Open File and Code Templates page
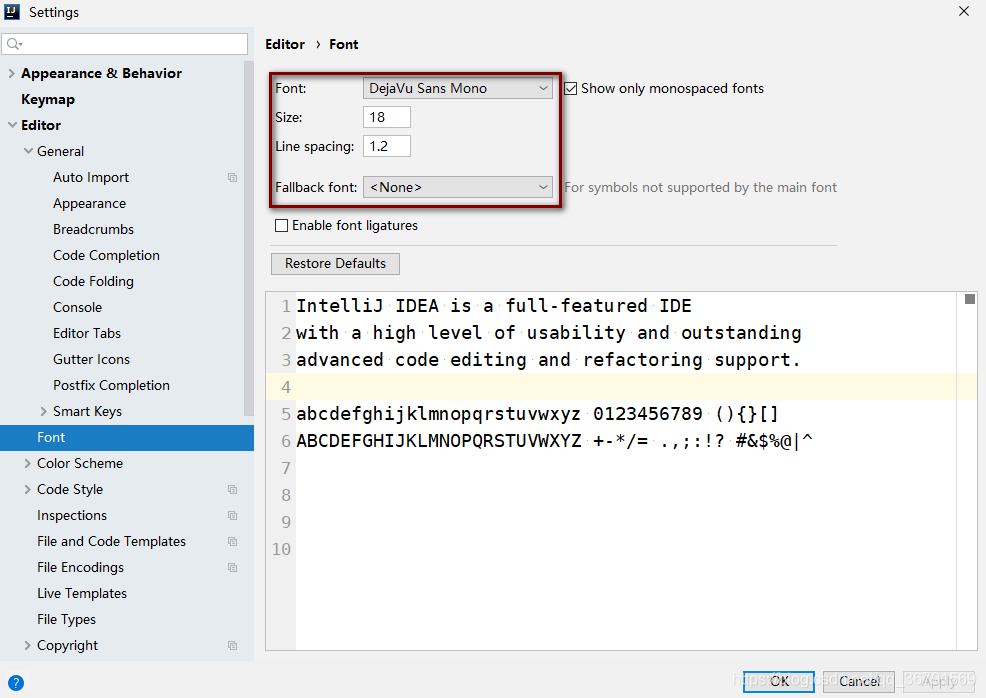The height and width of the screenshot is (698, 986). [111, 541]
